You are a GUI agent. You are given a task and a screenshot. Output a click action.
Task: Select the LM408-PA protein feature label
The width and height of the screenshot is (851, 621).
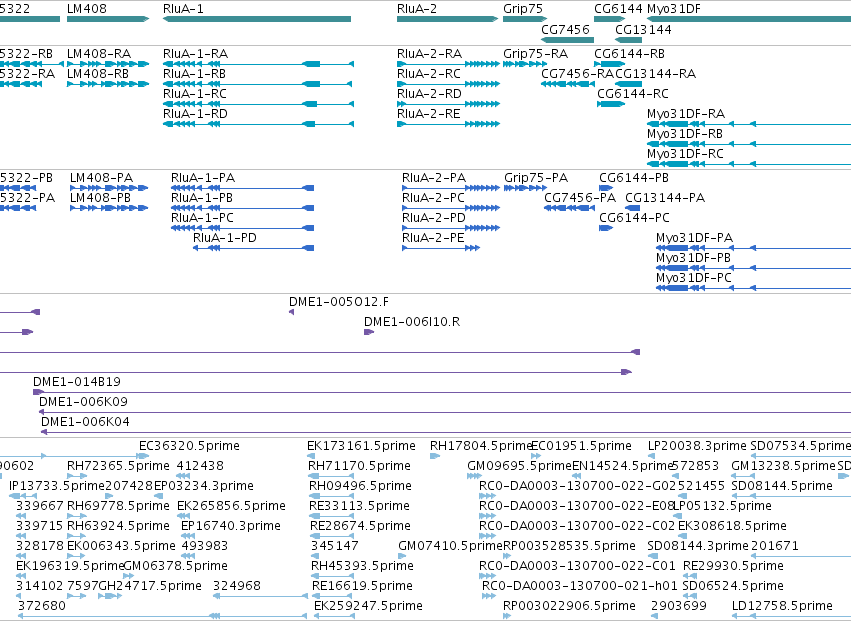point(101,178)
